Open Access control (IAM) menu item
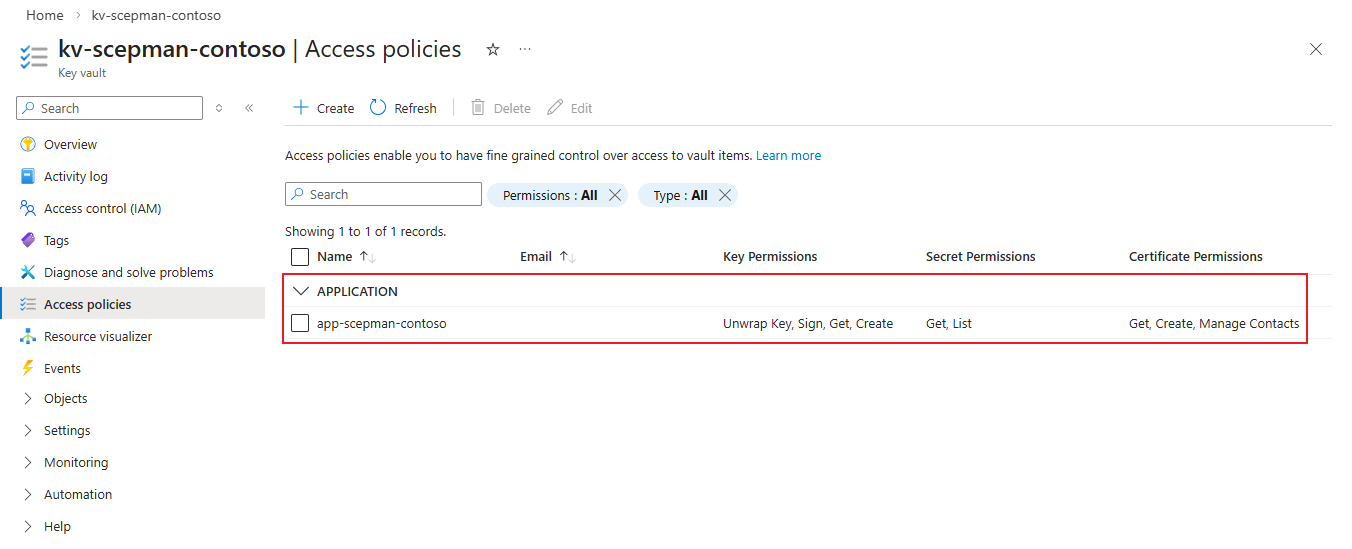Viewport: 1352px width, 549px height. tap(102, 208)
